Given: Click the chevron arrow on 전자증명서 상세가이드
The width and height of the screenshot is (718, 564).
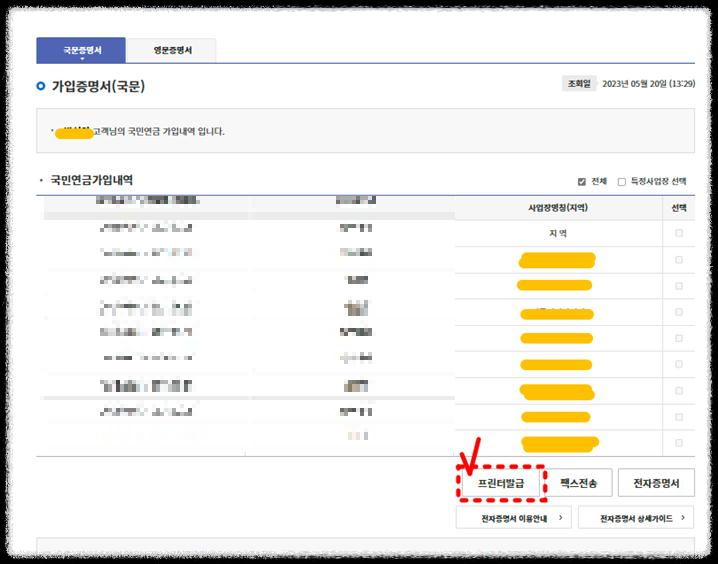Looking at the screenshot, I should (683, 518).
